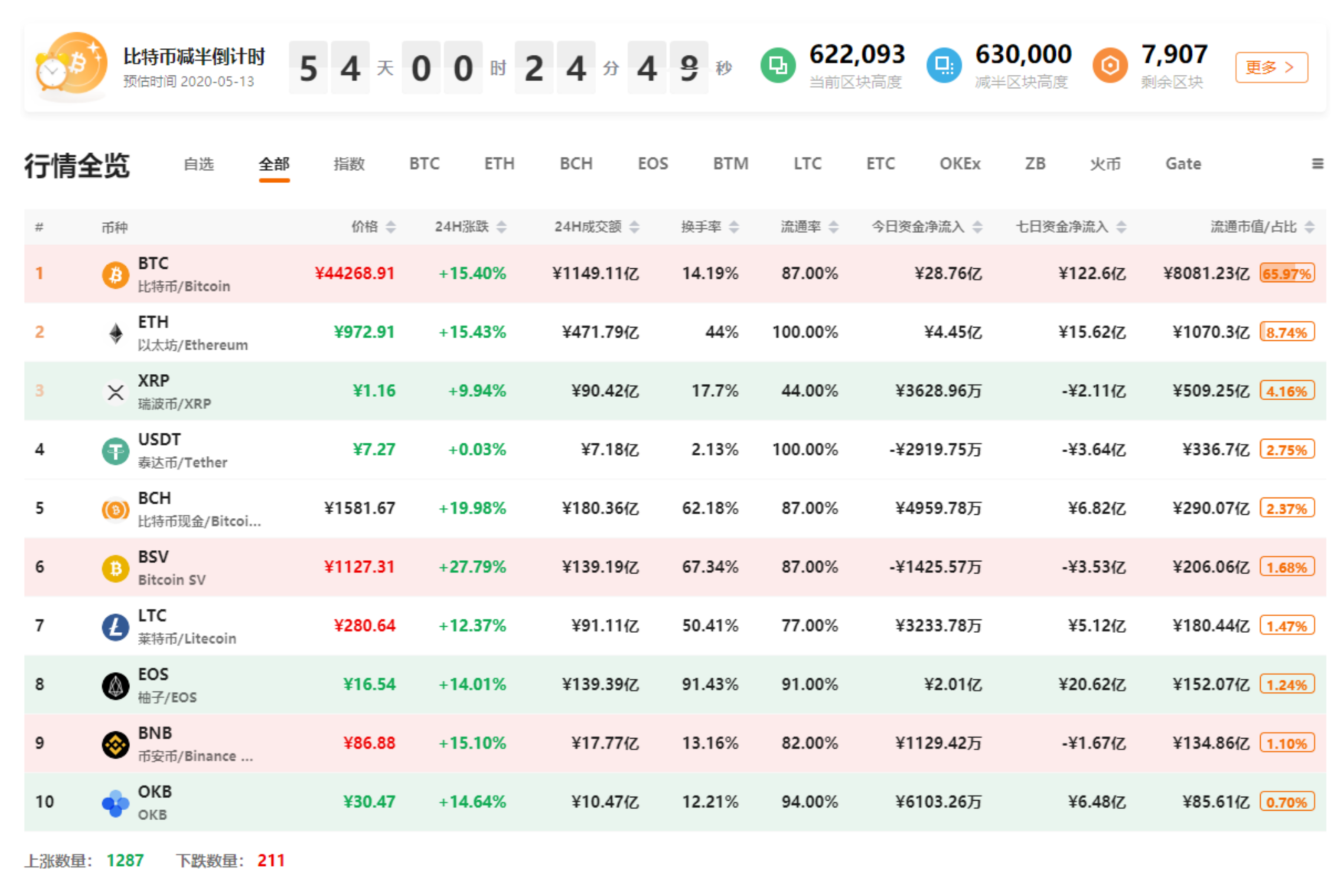Click the orange remaining blocks icon
Viewport: 1341px width, 877px height.
pos(1110,66)
